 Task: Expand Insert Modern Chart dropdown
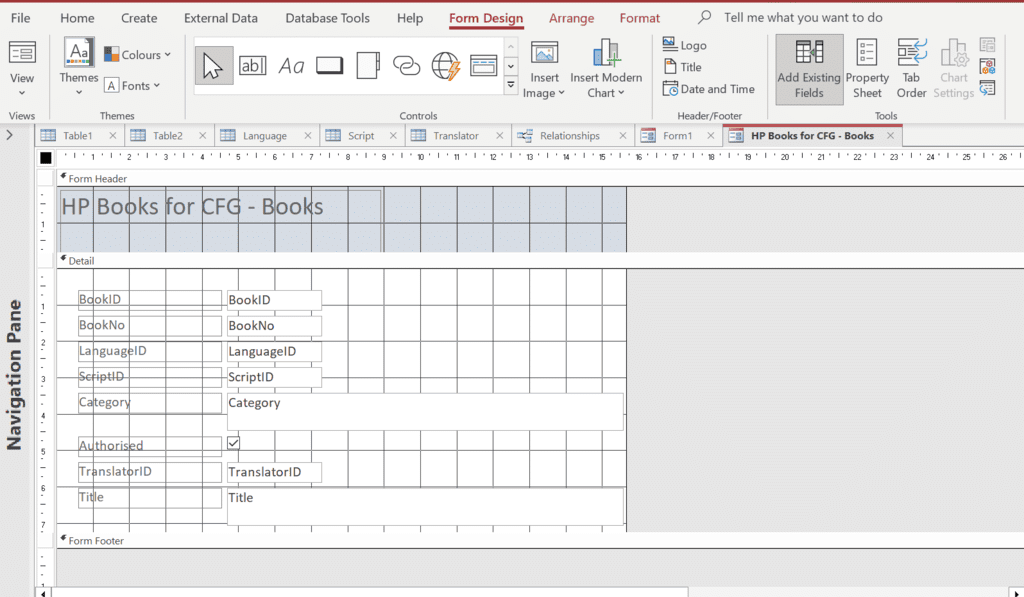click(x=621, y=93)
